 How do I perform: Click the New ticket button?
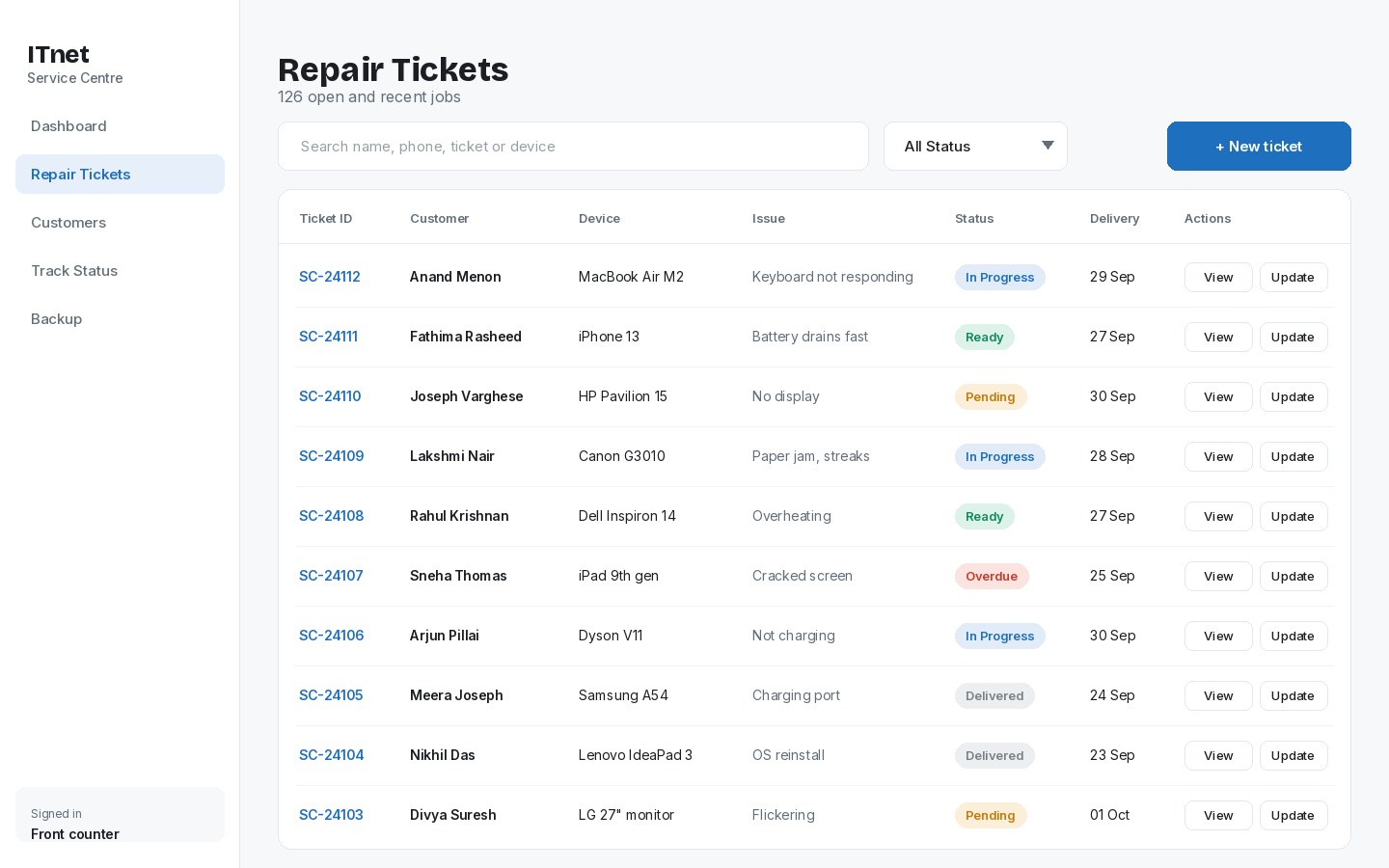(1259, 147)
